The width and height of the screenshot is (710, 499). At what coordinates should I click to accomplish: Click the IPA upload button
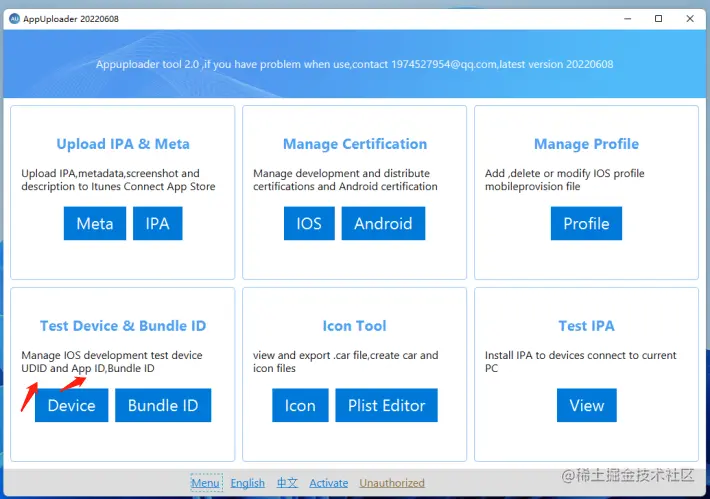(158, 223)
